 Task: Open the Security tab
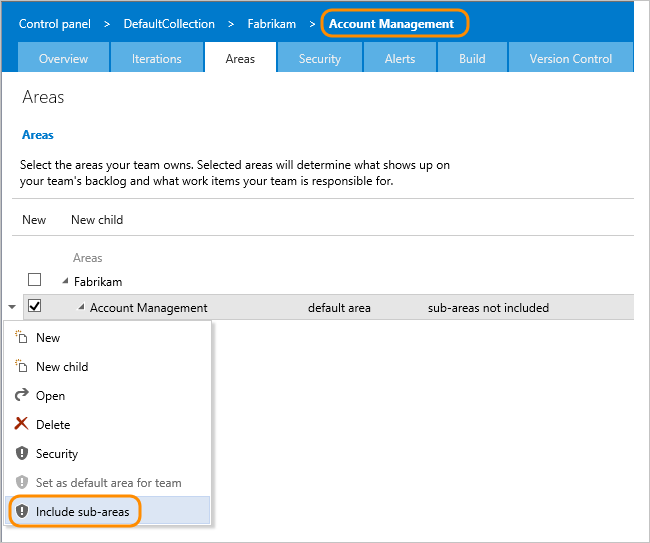320,58
